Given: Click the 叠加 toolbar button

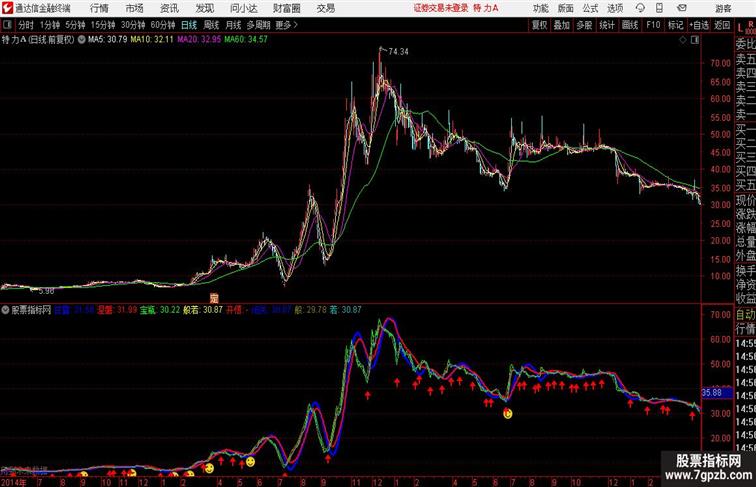Looking at the screenshot, I should coord(562,25).
